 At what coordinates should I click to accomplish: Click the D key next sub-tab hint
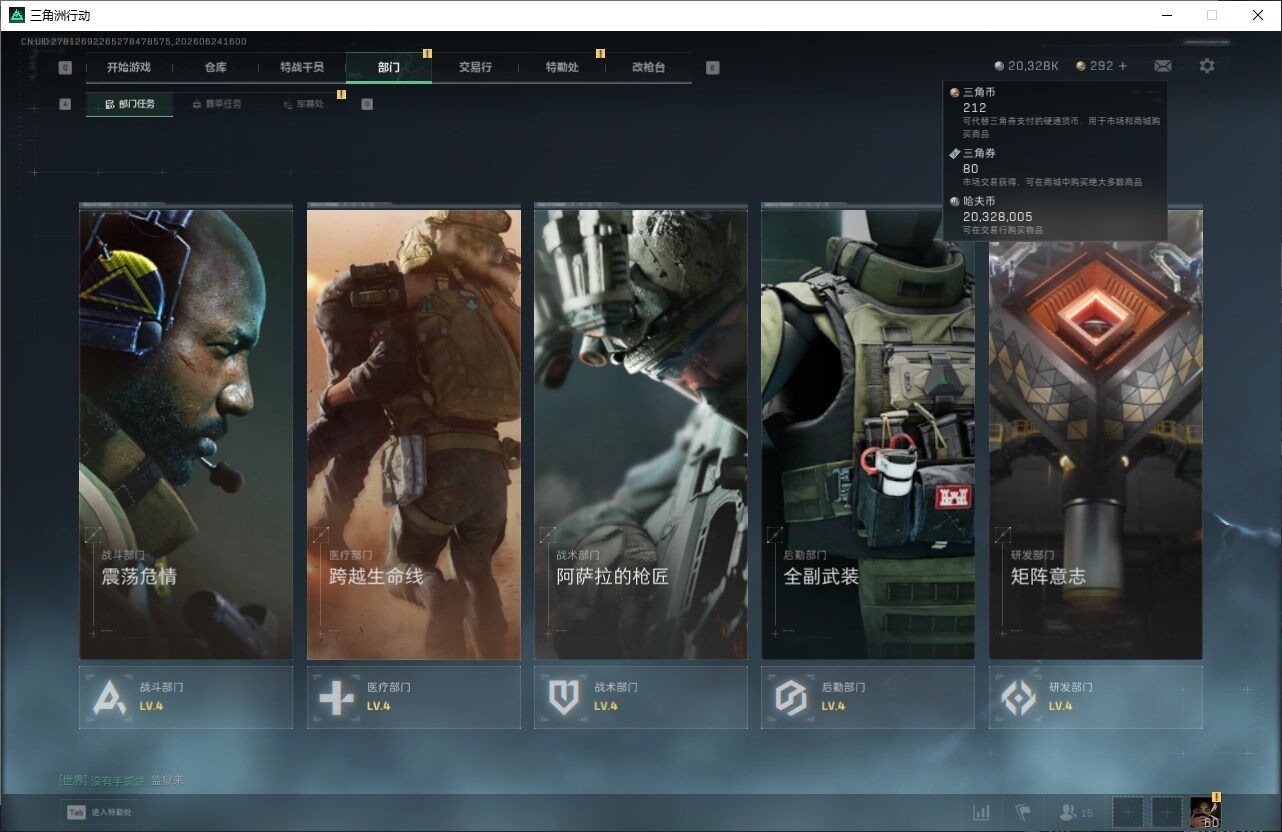click(x=367, y=104)
